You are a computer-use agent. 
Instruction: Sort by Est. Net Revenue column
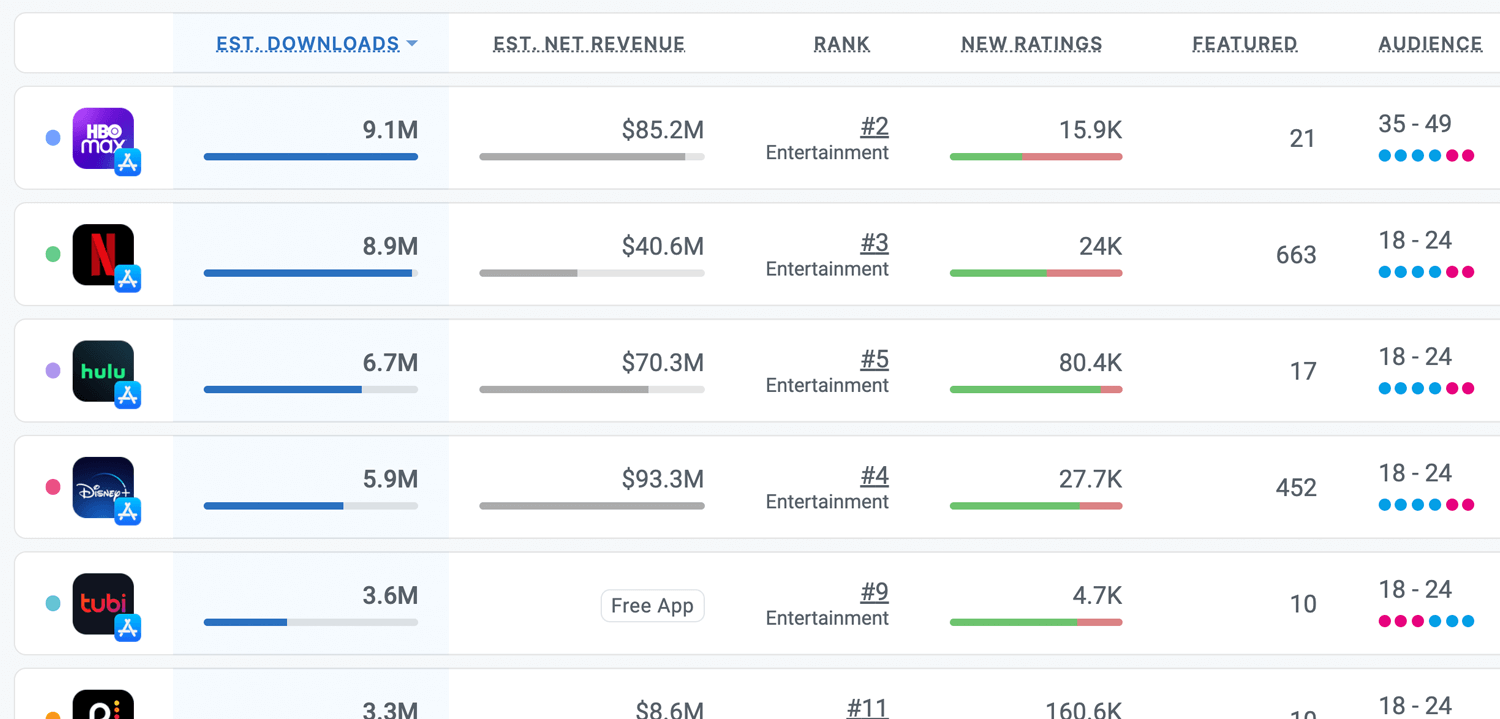click(x=589, y=44)
